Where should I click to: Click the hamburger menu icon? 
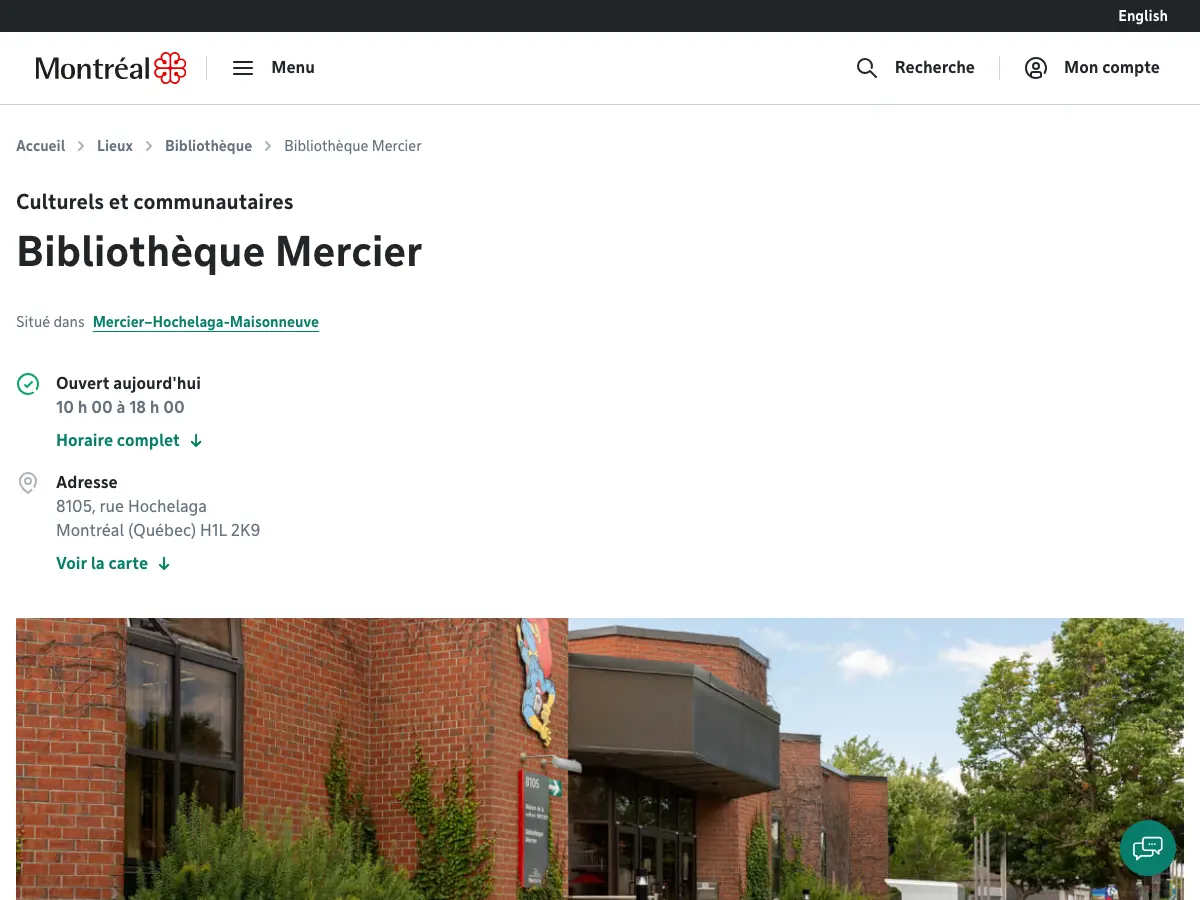pos(243,68)
